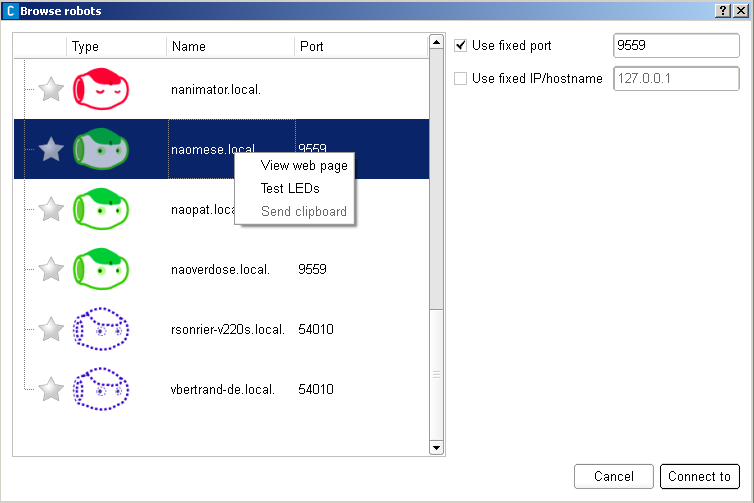
Task: Sort robot list by Name column header
Action: point(229,46)
